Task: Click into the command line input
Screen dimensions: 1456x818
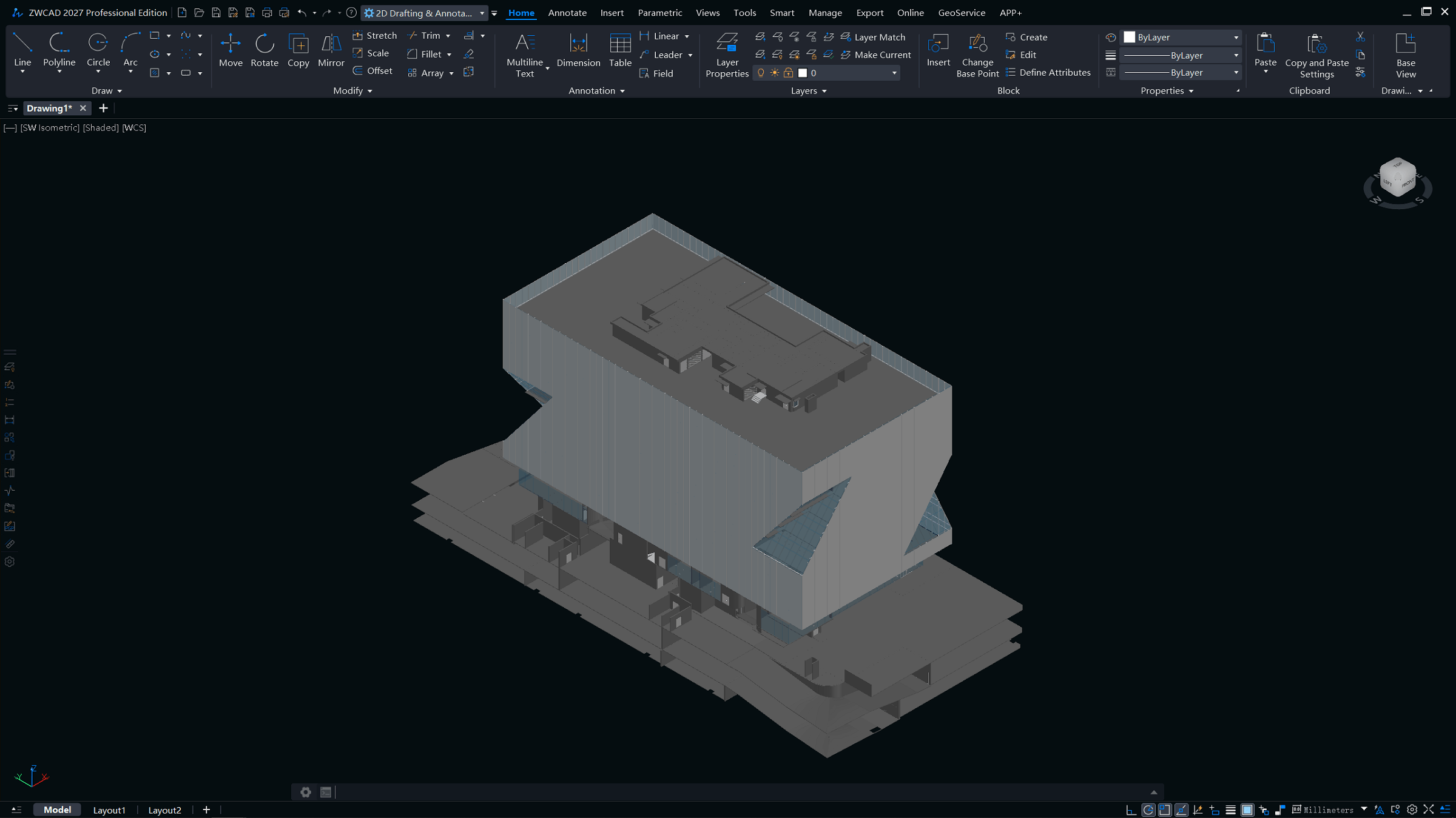Action: 728,792
